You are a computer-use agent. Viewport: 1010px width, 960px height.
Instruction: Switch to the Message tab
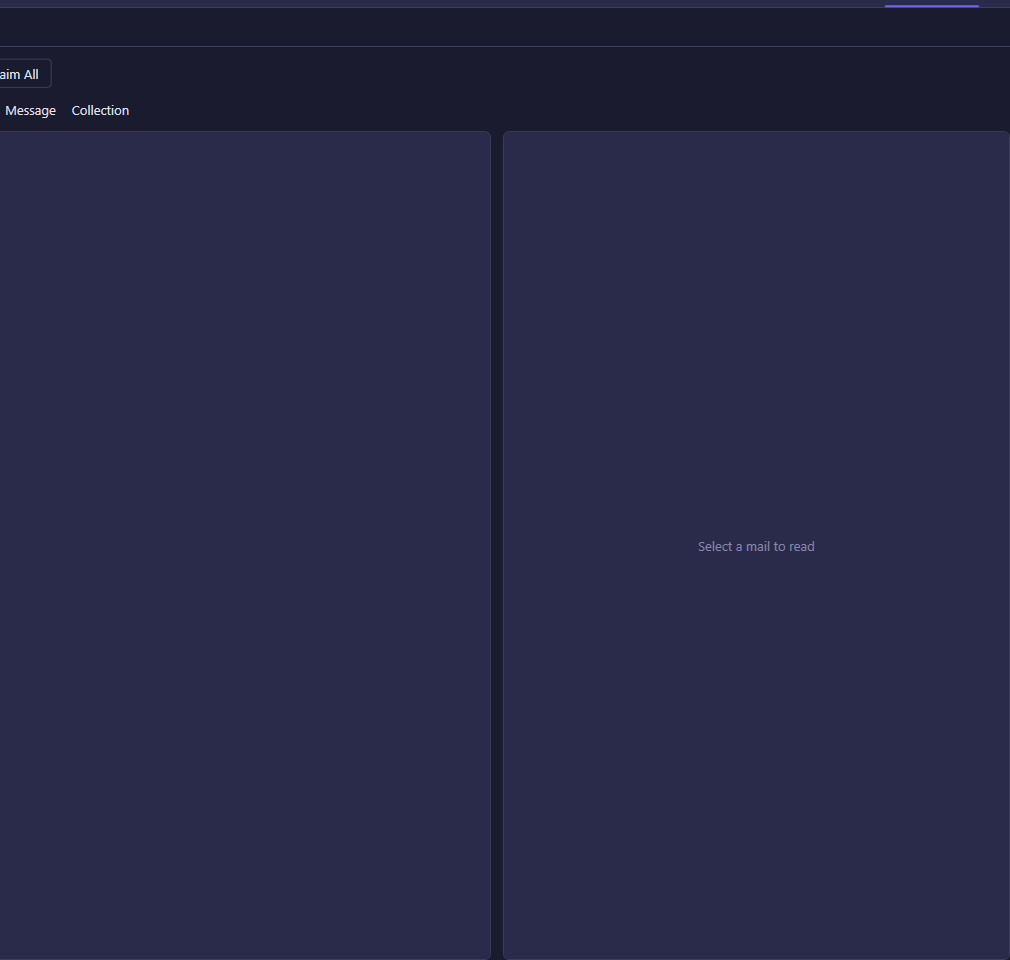tap(30, 111)
